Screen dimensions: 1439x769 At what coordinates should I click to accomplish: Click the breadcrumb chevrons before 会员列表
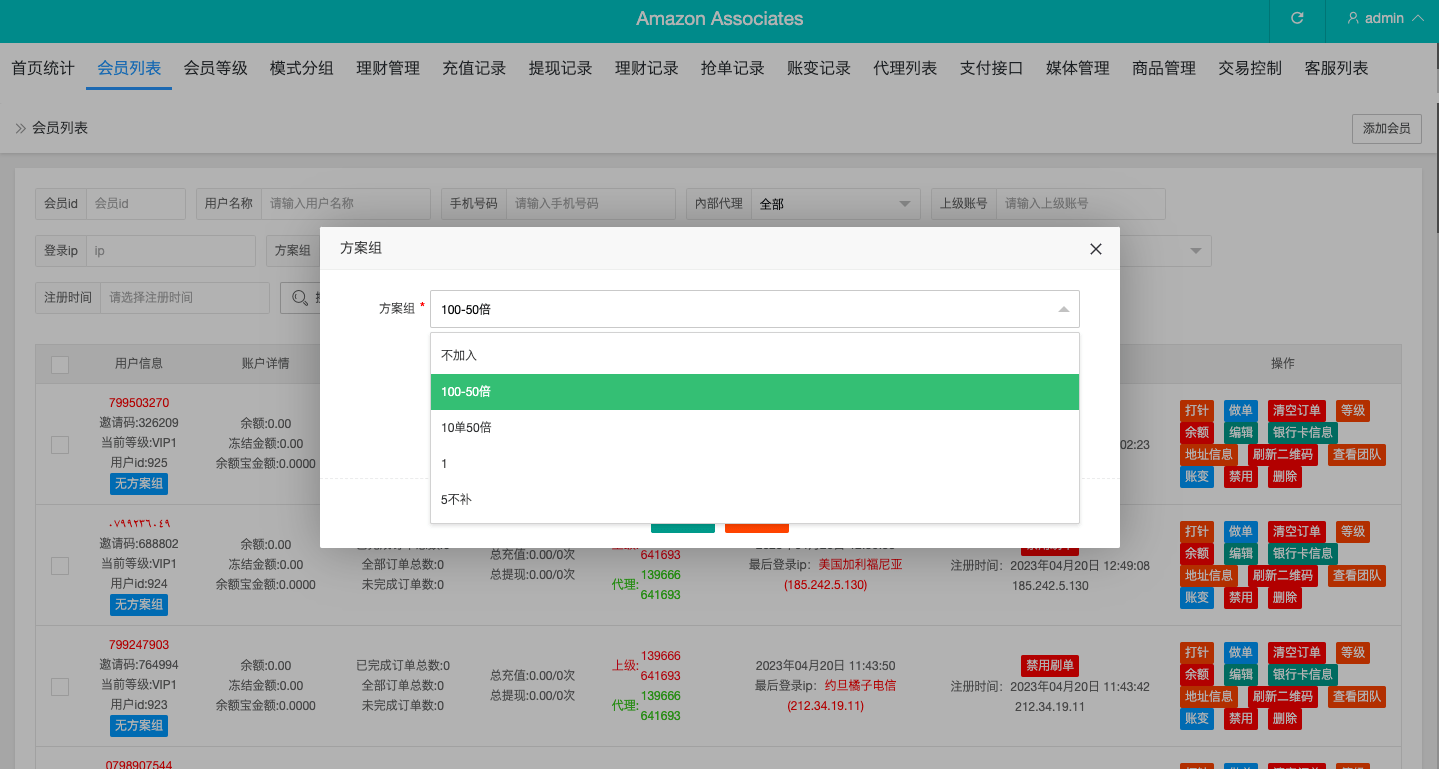[x=19, y=128]
